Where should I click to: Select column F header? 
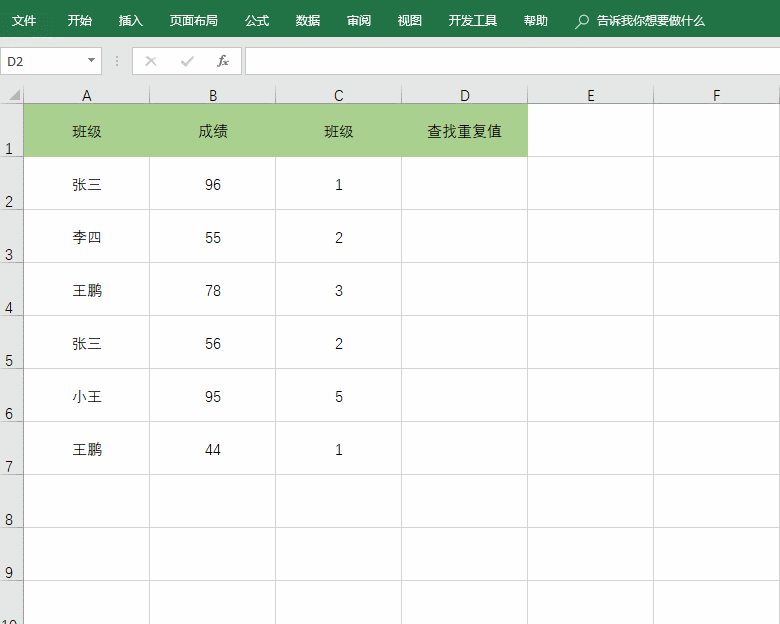[x=716, y=95]
